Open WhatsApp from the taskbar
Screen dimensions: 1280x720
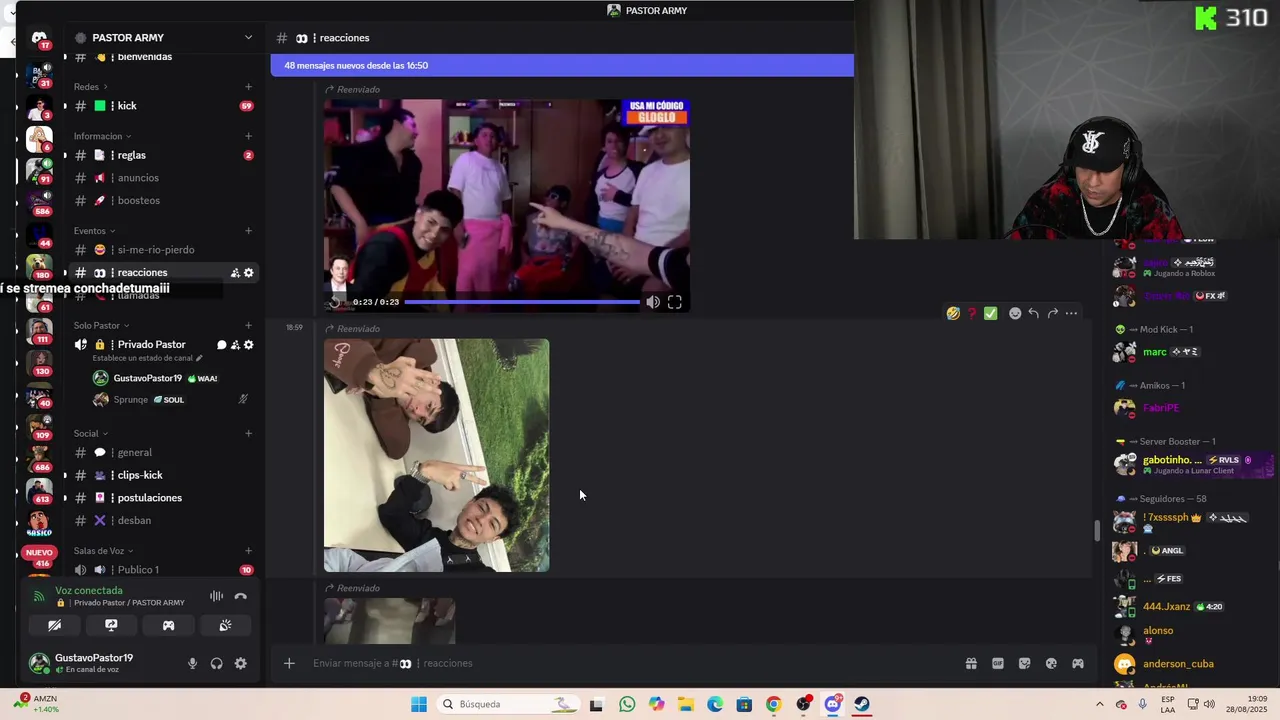627,704
